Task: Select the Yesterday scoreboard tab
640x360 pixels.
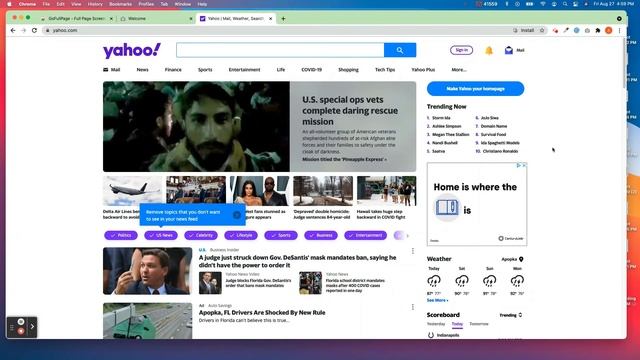Action: click(x=436, y=324)
